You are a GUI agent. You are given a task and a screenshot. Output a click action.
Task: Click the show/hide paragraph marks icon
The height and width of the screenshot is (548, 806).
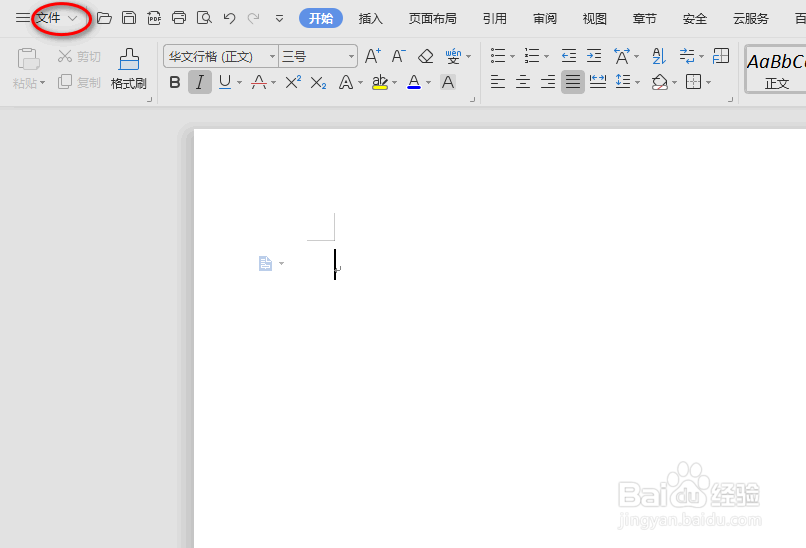(x=687, y=56)
